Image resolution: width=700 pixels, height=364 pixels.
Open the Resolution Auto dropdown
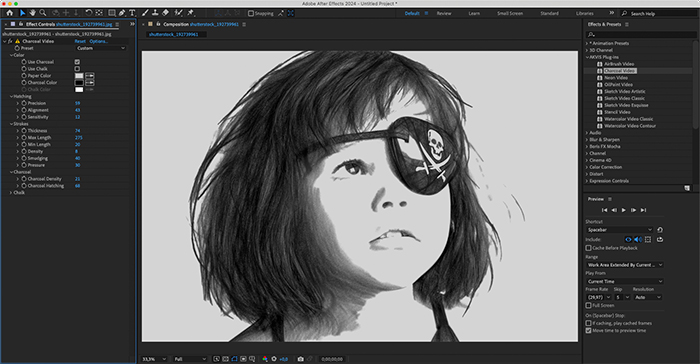(647, 297)
